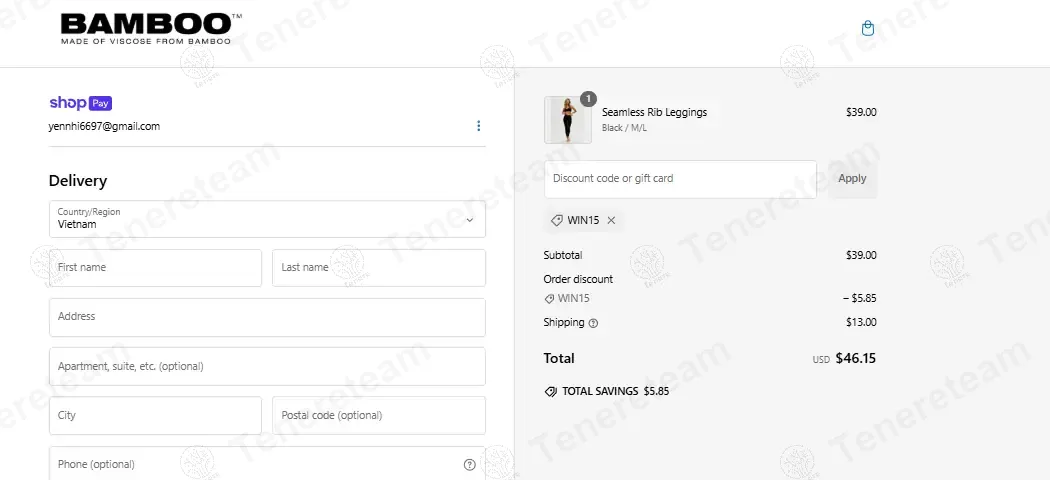Click the BAMBOO logo
1050x480 pixels.
(x=151, y=29)
